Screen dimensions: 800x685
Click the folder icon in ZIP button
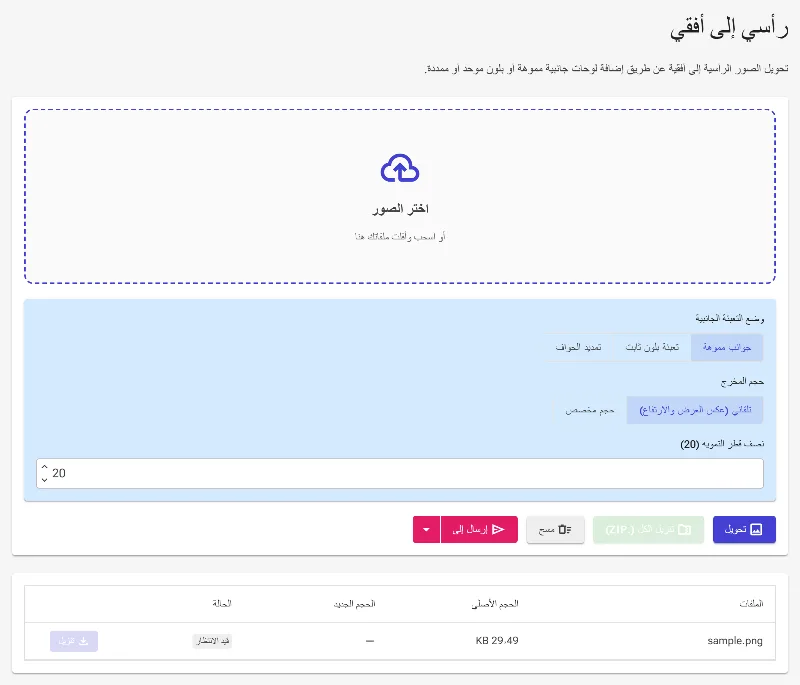684,529
